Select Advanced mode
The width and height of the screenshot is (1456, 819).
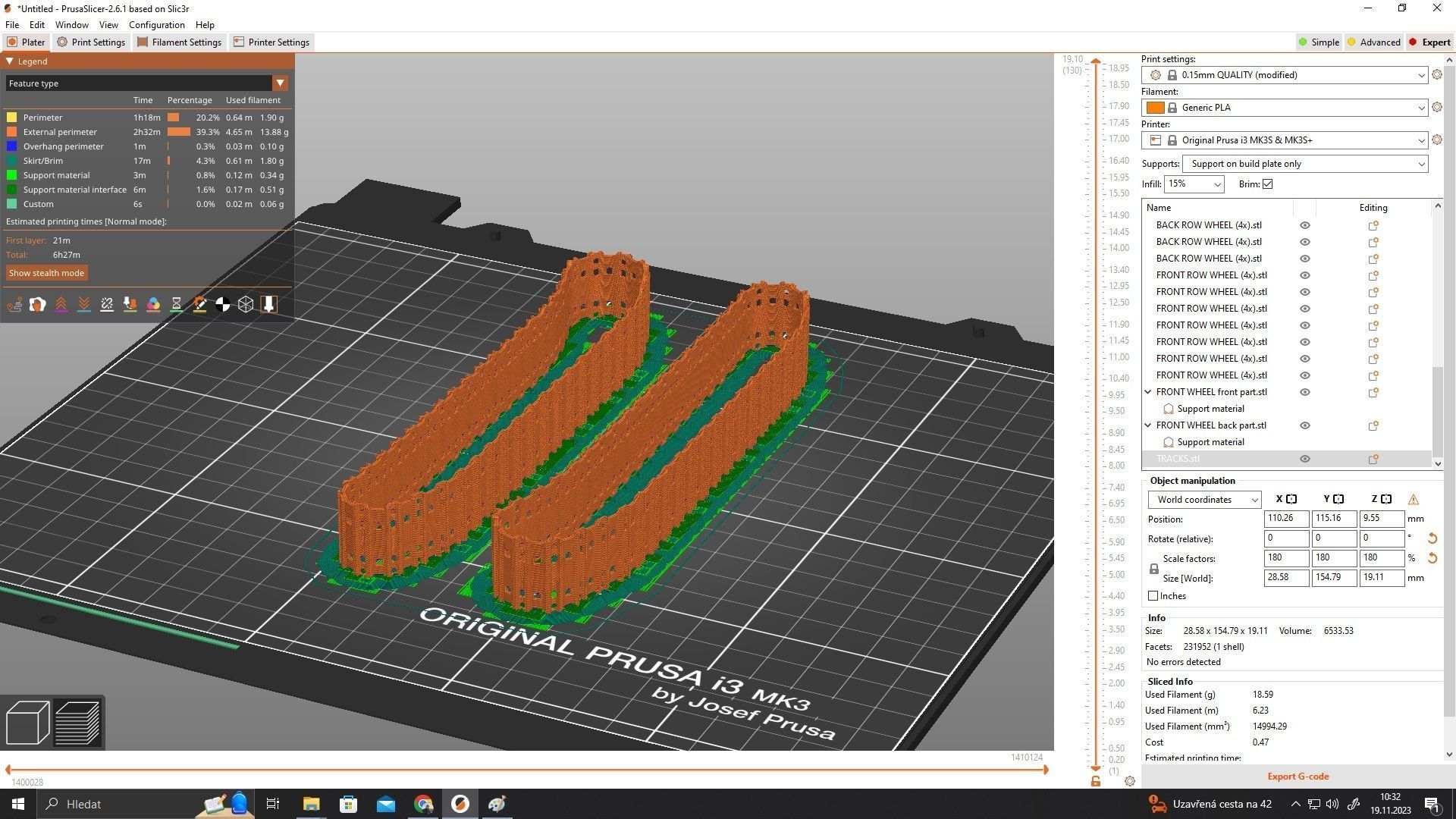1373,42
